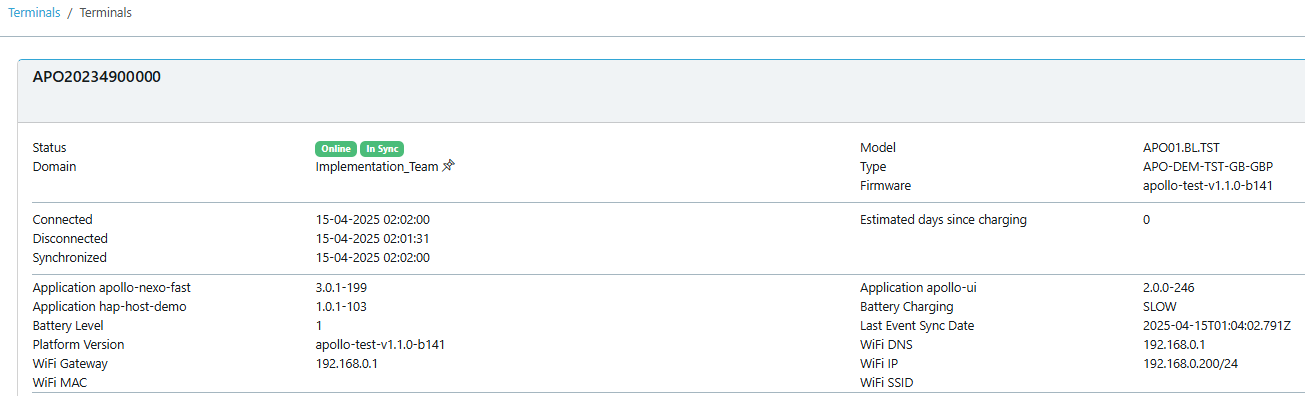This screenshot has width=1305, height=396.
Task: Click apollo-nexo-fast version 3.0.1-199
Action: (x=348, y=288)
